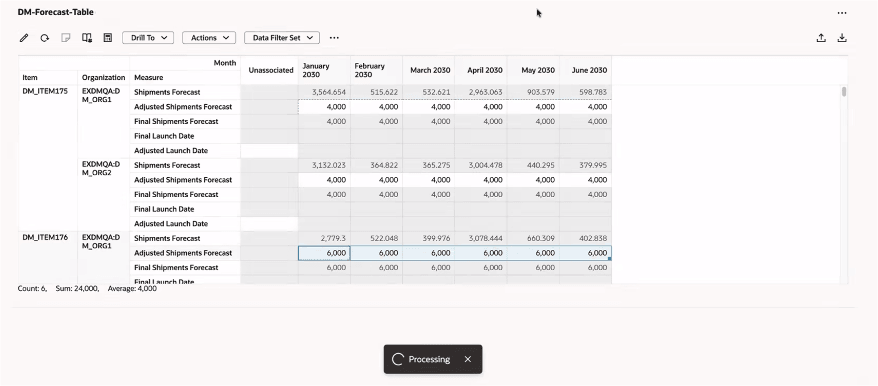Click cell value 3,132.023
Viewport: 878px width, 386px height.
coord(329,165)
